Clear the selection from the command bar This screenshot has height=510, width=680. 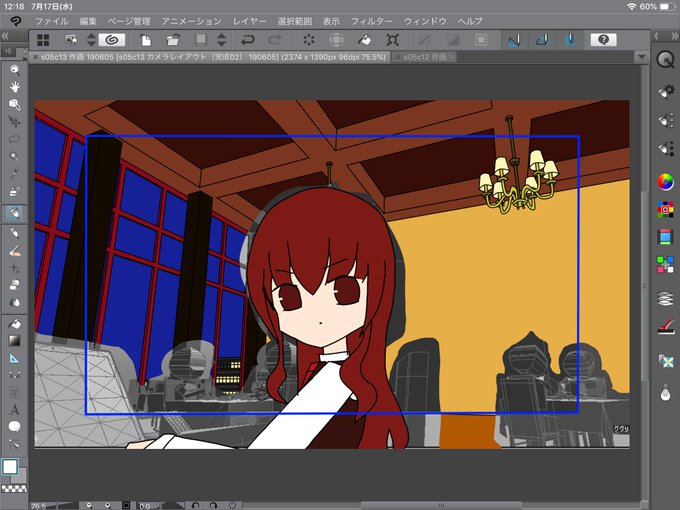[x=309, y=40]
